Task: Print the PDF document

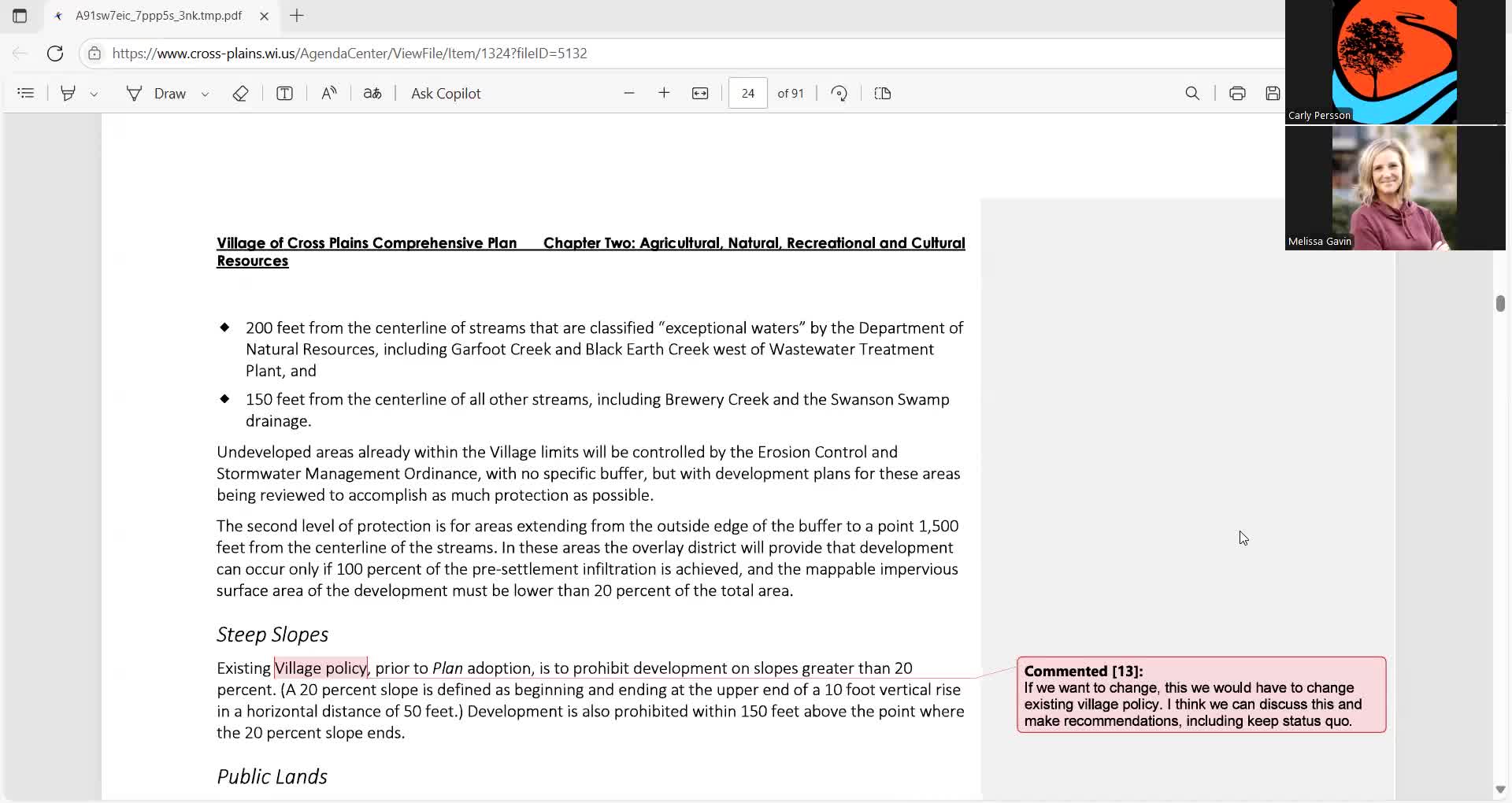Action: 1237,93
